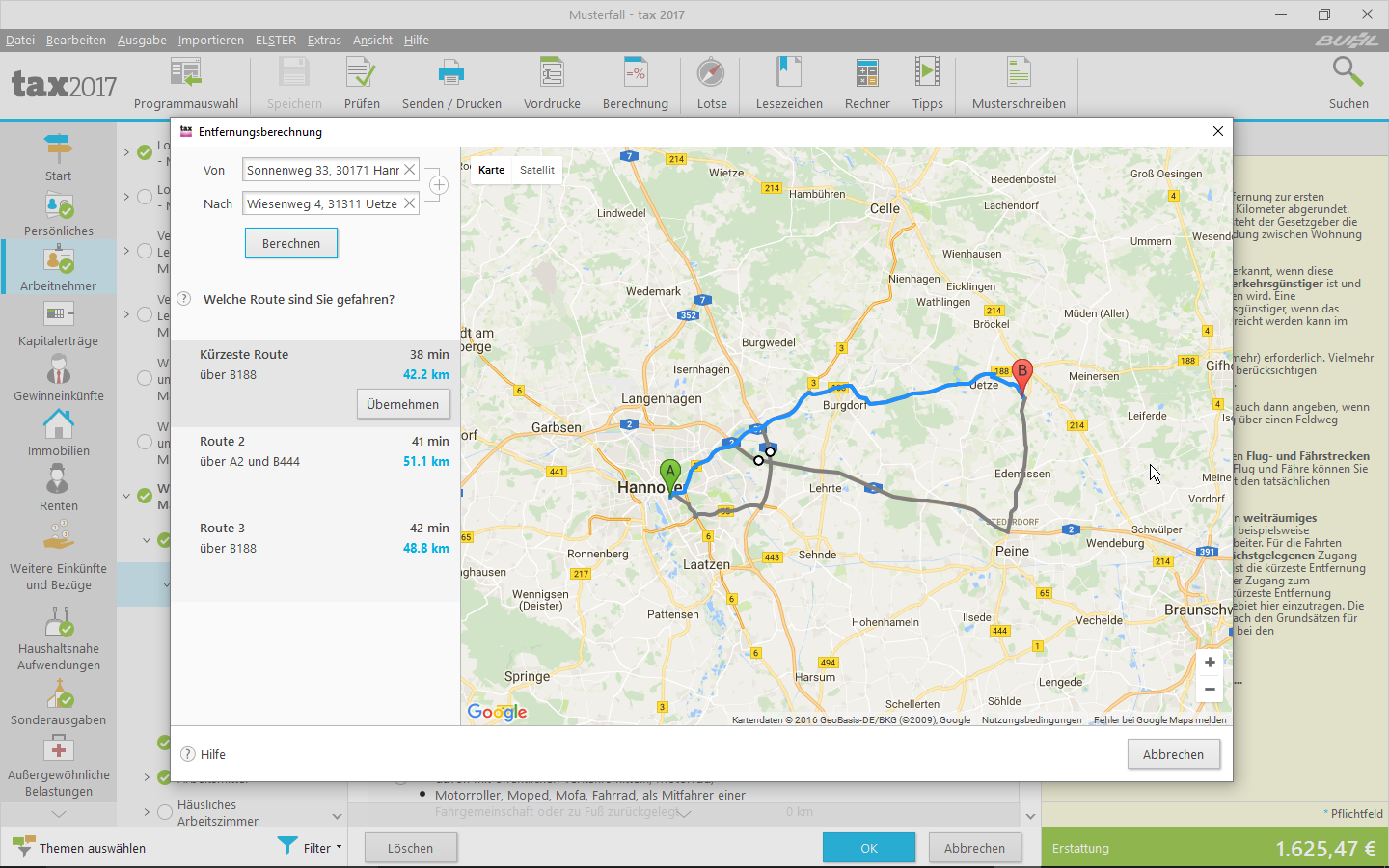
Task: Click Abbrechen in the Entfernungsberechnung dialog
Action: [1173, 754]
